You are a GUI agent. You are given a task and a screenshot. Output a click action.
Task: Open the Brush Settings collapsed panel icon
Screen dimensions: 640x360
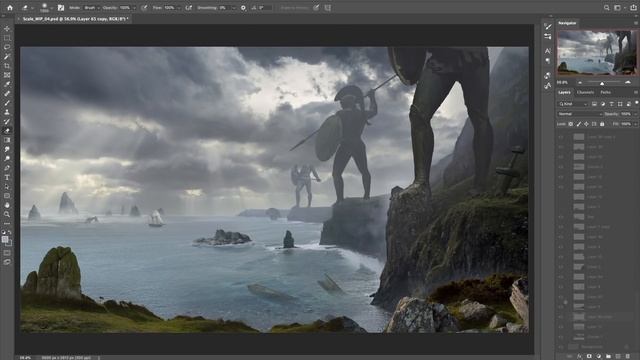pos(548,27)
